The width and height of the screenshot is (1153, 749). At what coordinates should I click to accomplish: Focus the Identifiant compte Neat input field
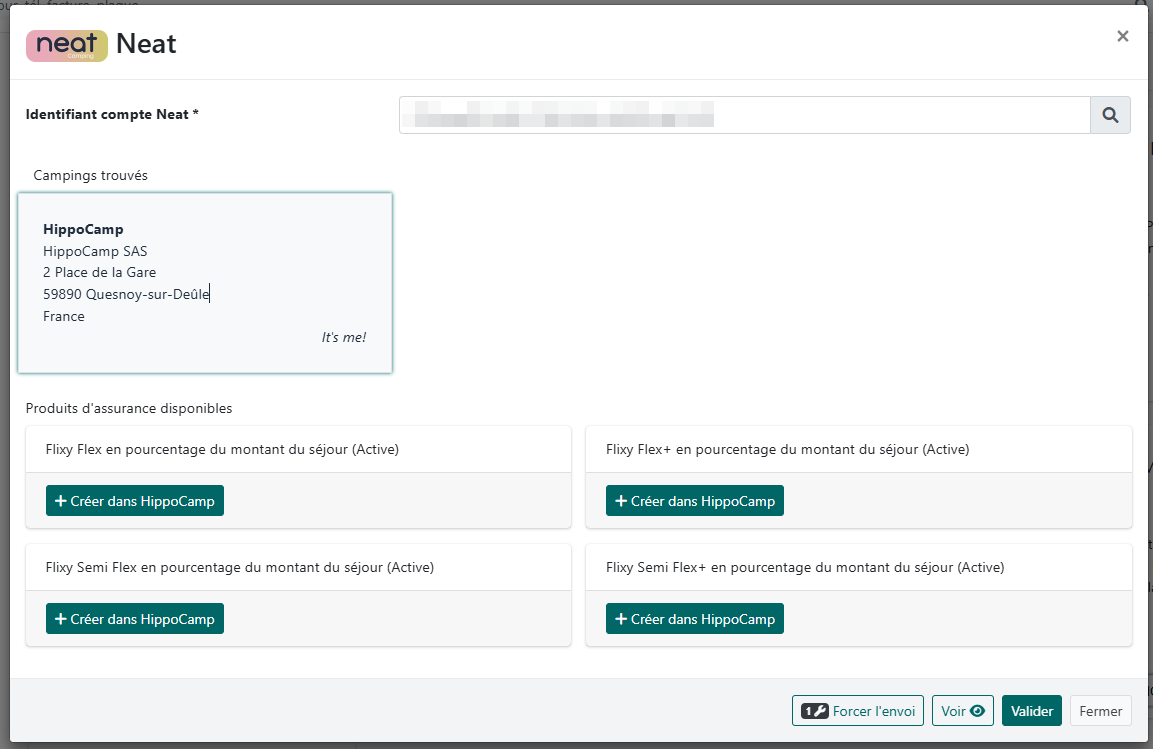743,115
